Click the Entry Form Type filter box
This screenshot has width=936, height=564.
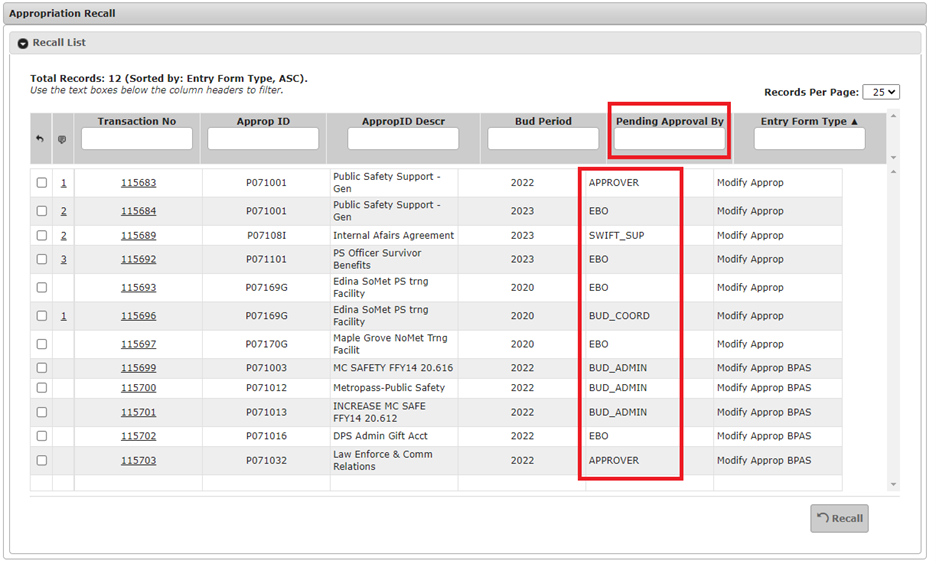(809, 139)
